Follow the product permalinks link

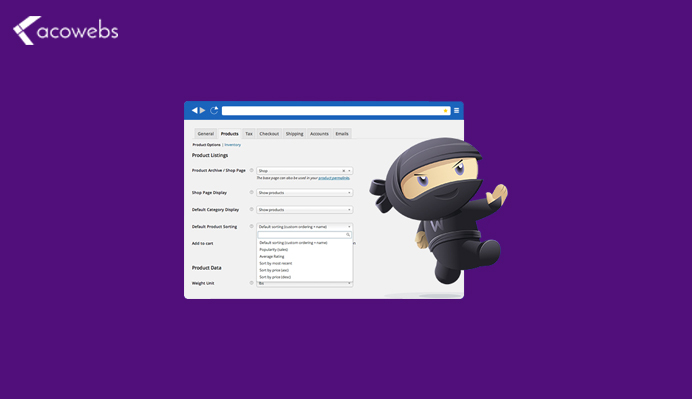pos(334,178)
